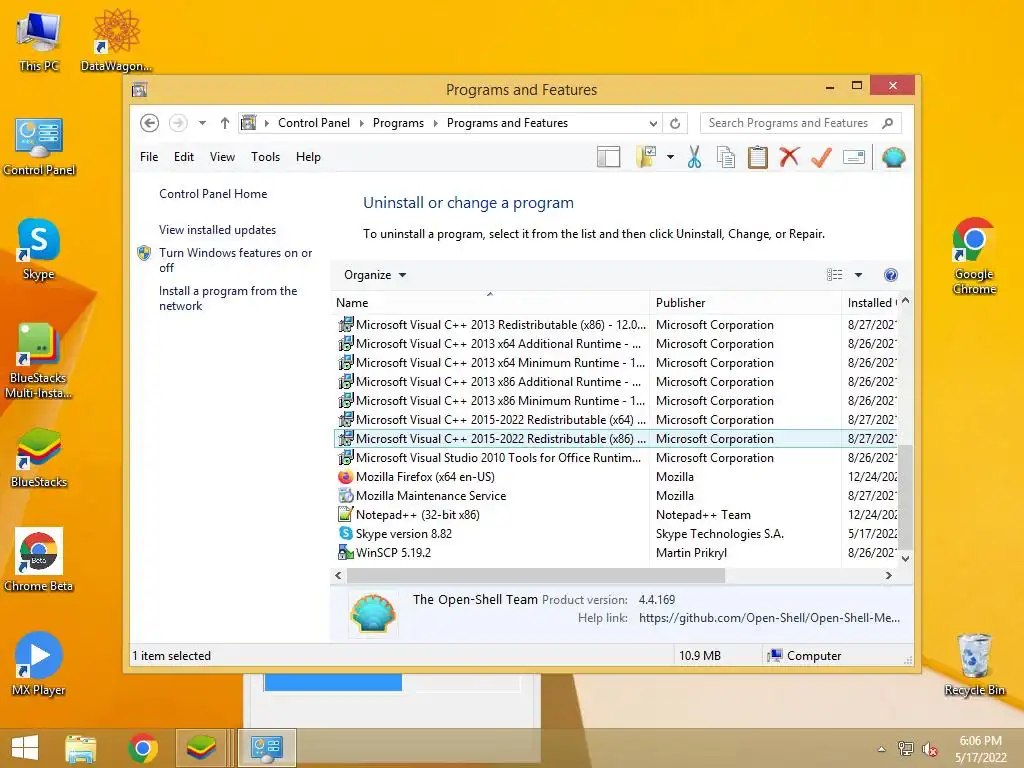The width and height of the screenshot is (1024, 768).
Task: Open the Edit menu
Action: coord(184,157)
